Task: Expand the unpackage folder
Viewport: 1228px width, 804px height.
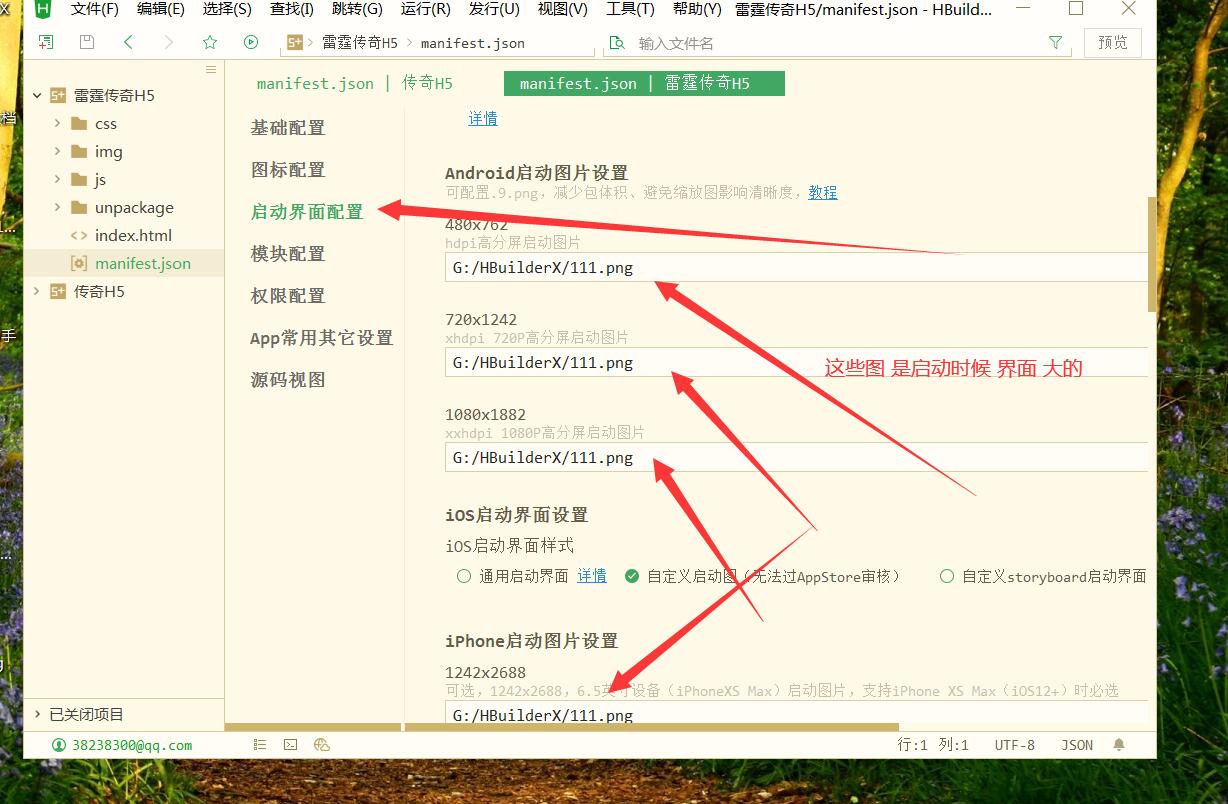Action: point(58,208)
